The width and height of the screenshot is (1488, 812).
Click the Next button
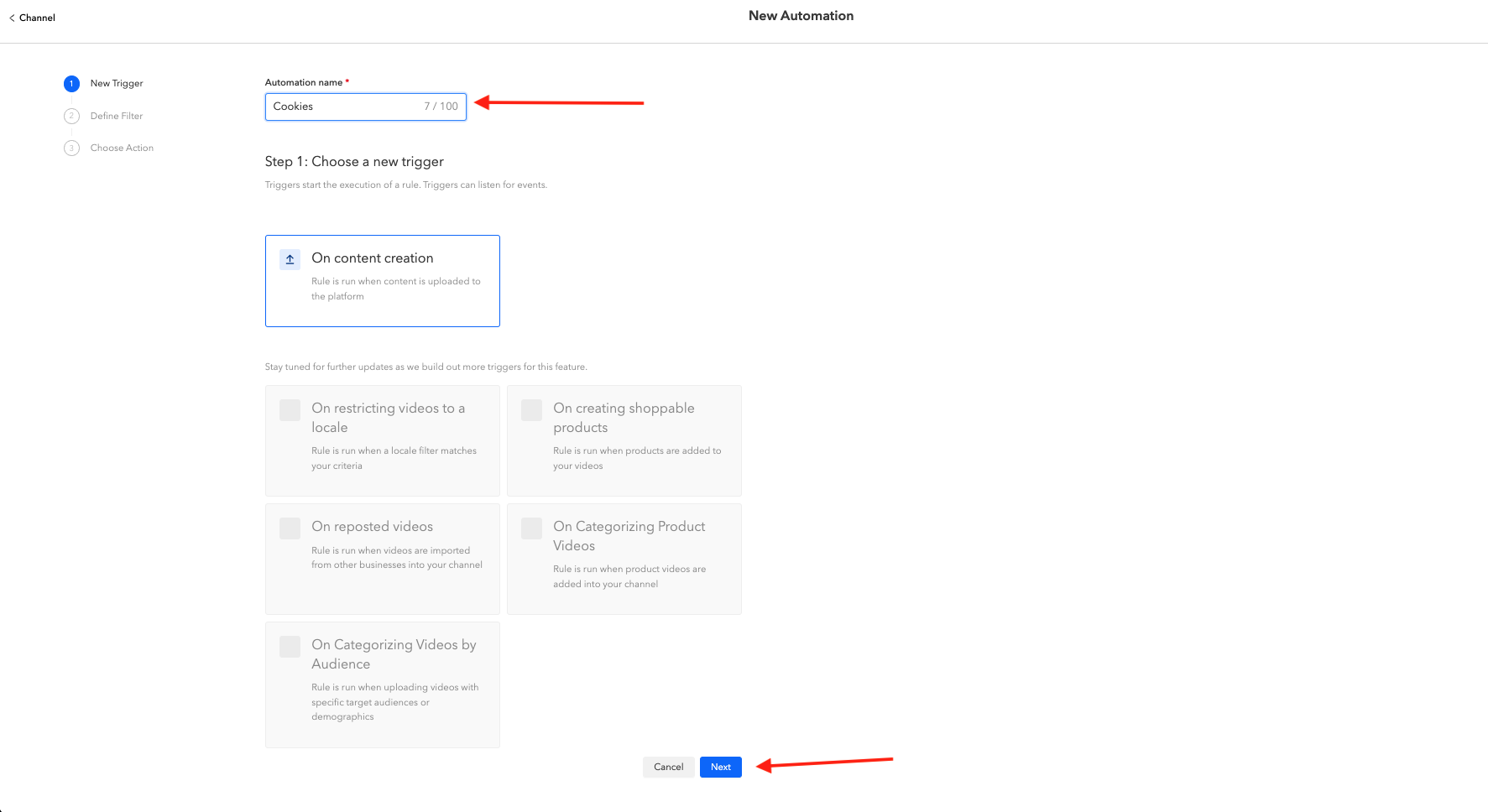click(721, 767)
